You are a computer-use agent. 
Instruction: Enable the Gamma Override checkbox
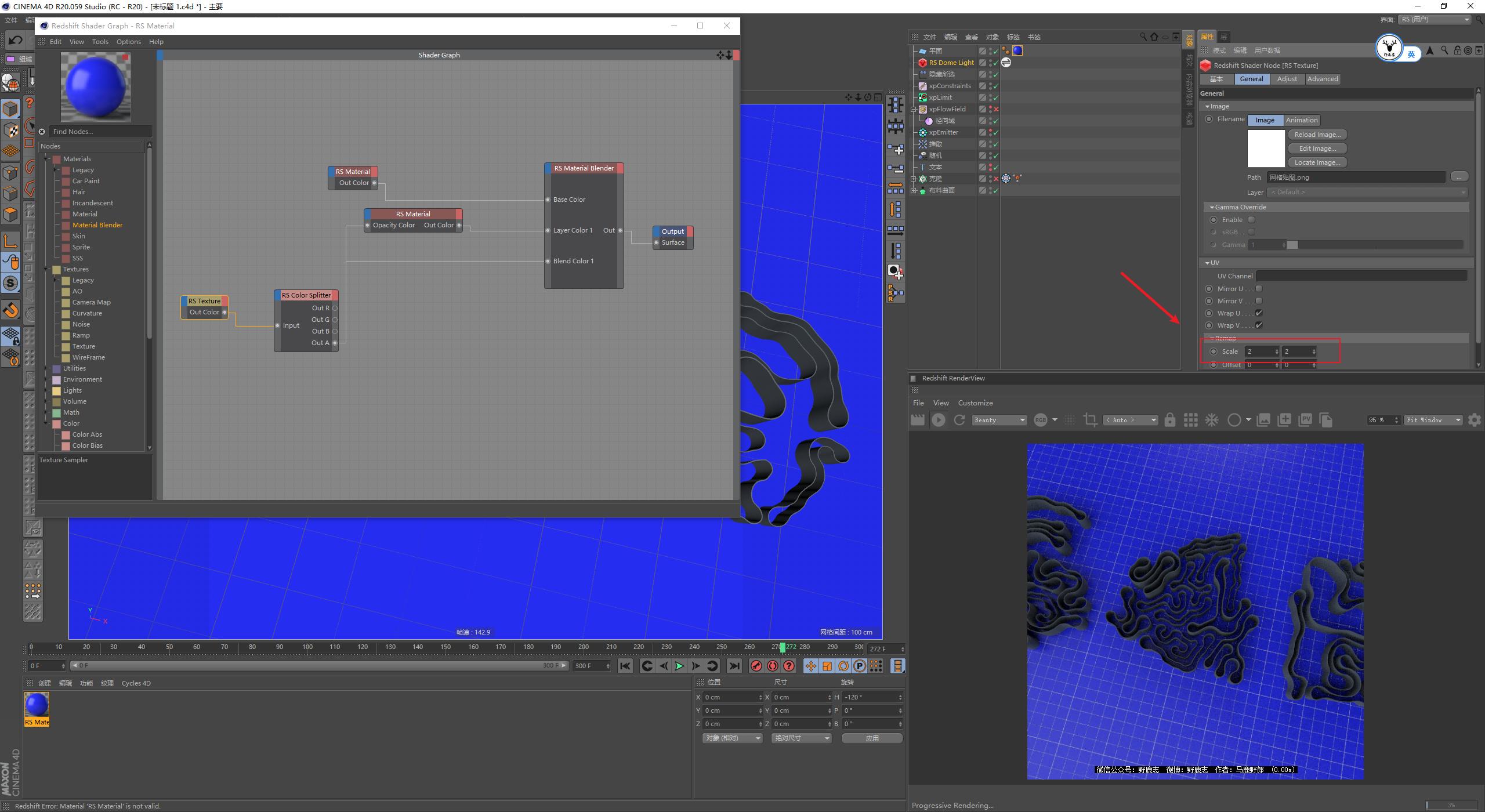1252,219
